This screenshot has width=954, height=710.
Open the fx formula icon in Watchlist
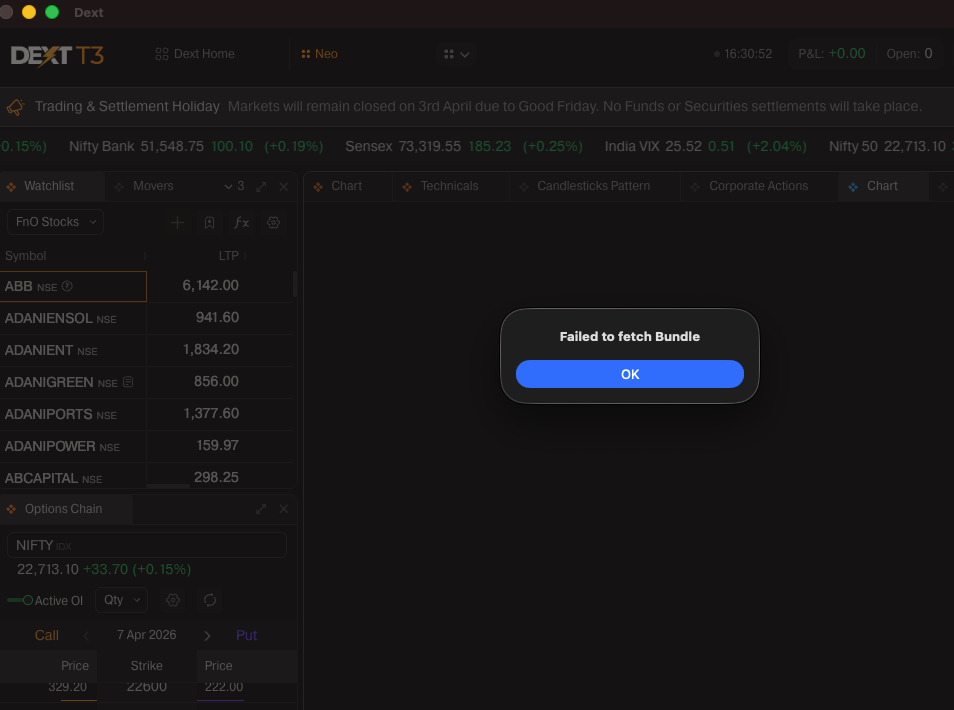[241, 223]
